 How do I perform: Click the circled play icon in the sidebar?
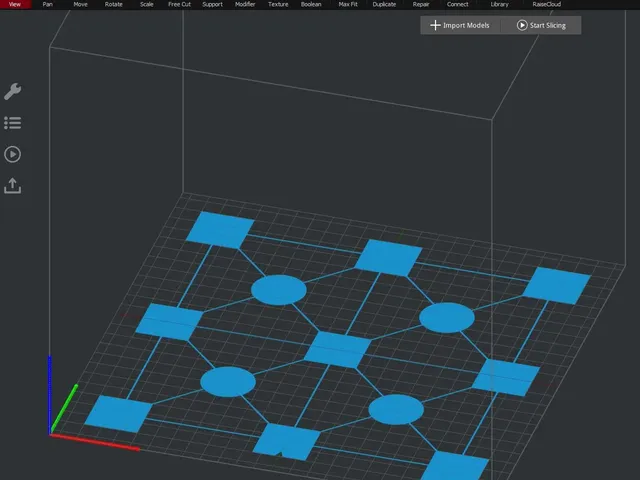click(x=13, y=154)
